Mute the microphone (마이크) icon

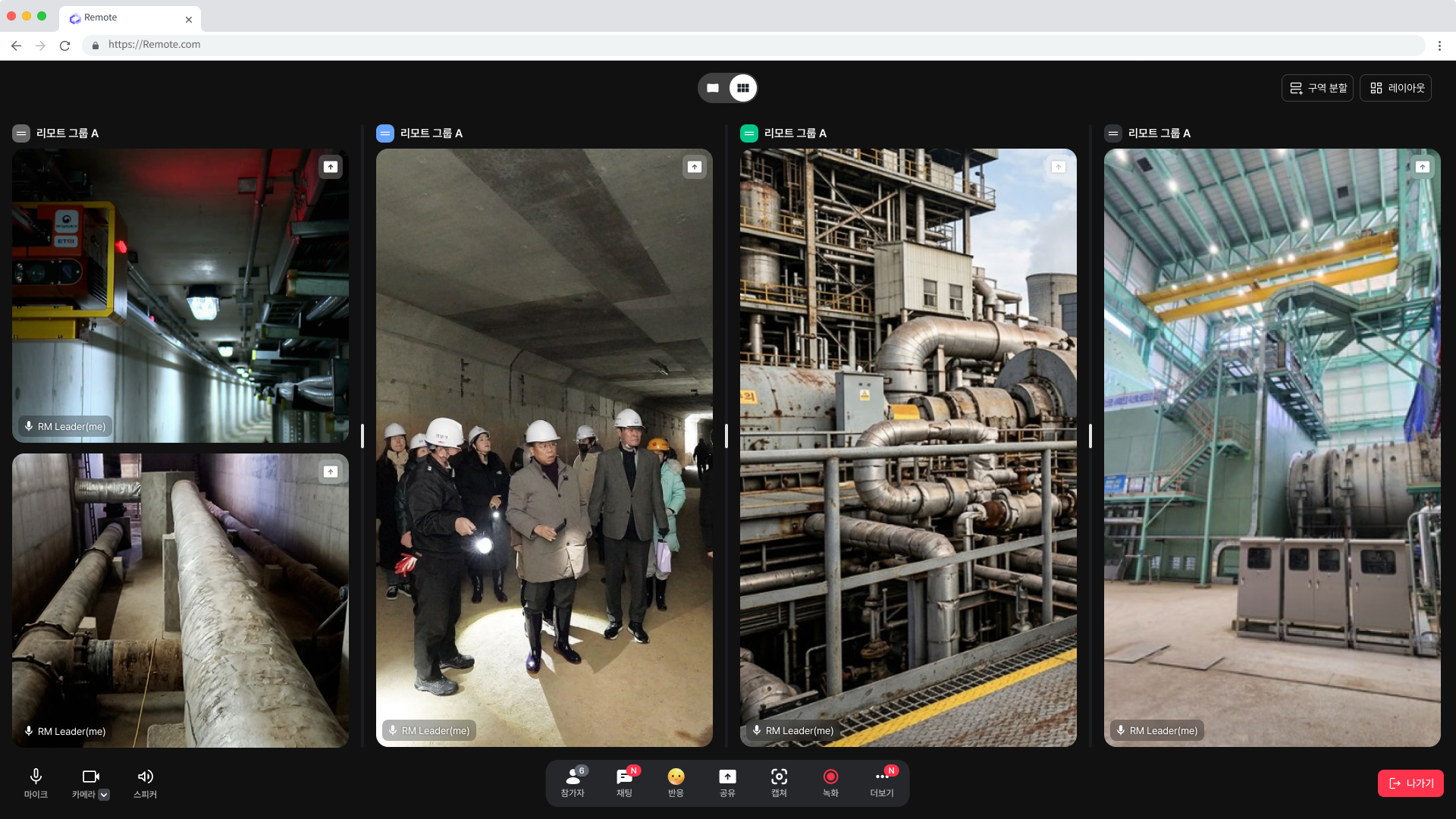(36, 777)
